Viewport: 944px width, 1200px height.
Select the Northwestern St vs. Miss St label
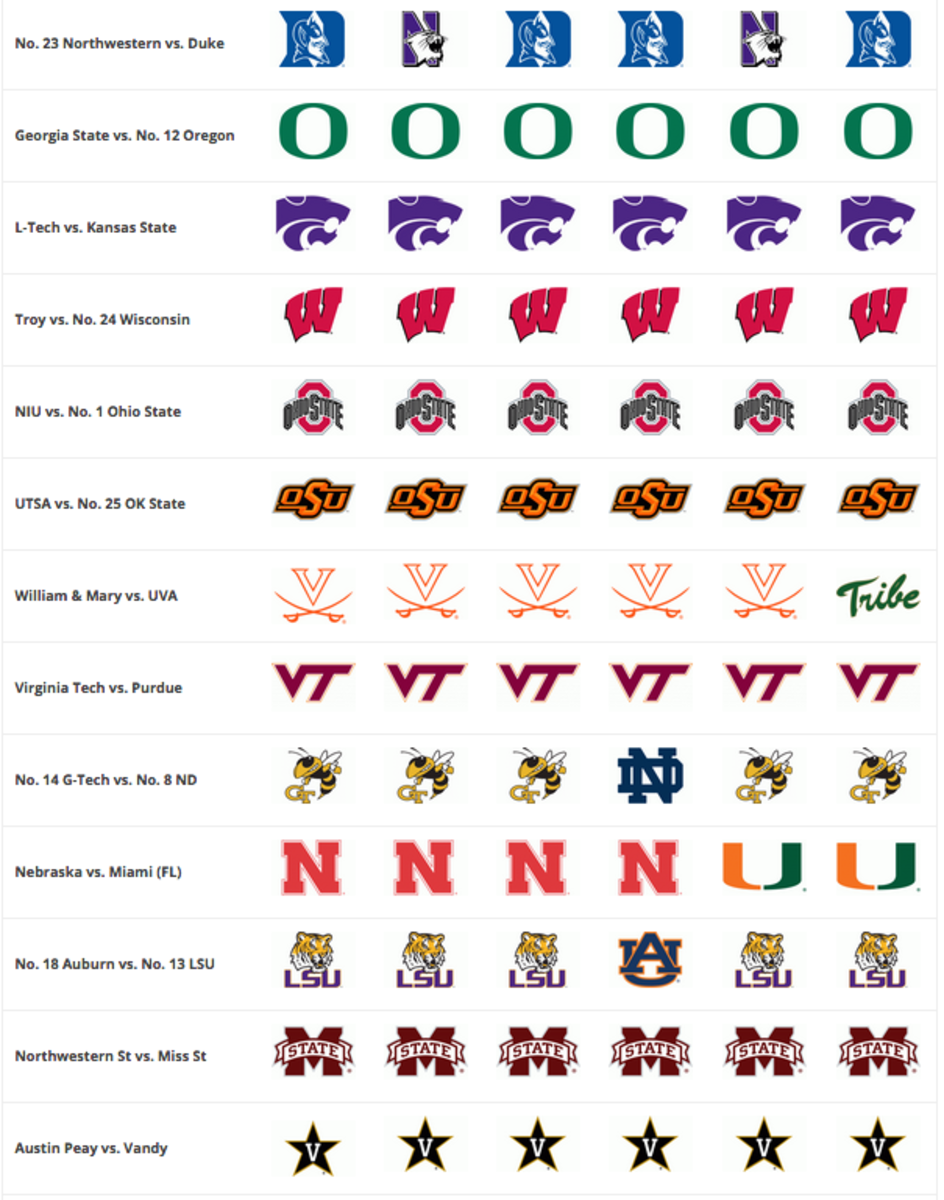pos(111,1056)
